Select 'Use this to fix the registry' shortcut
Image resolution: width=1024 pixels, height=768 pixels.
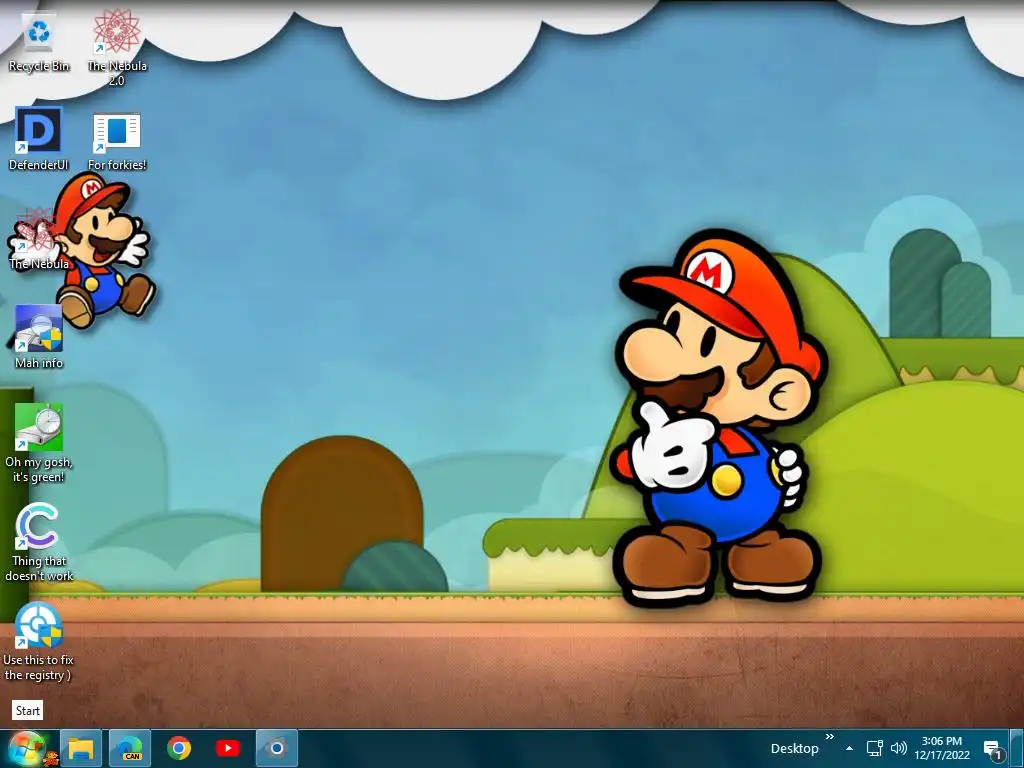[x=39, y=642]
